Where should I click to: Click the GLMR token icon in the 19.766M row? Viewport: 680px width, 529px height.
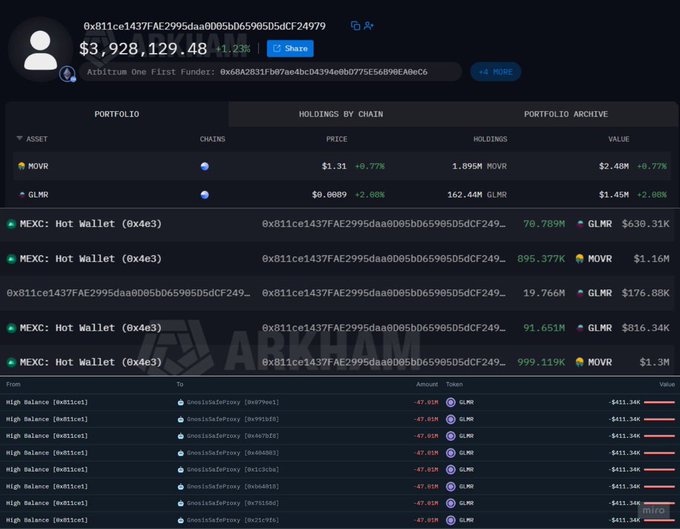(x=580, y=293)
